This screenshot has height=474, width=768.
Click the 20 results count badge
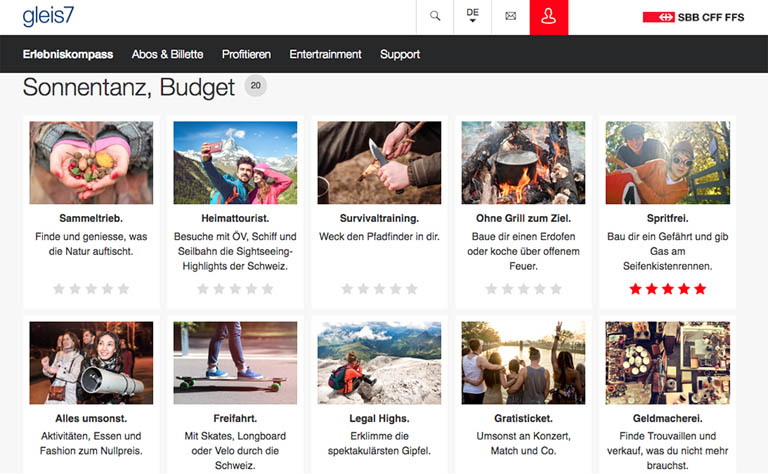click(256, 86)
